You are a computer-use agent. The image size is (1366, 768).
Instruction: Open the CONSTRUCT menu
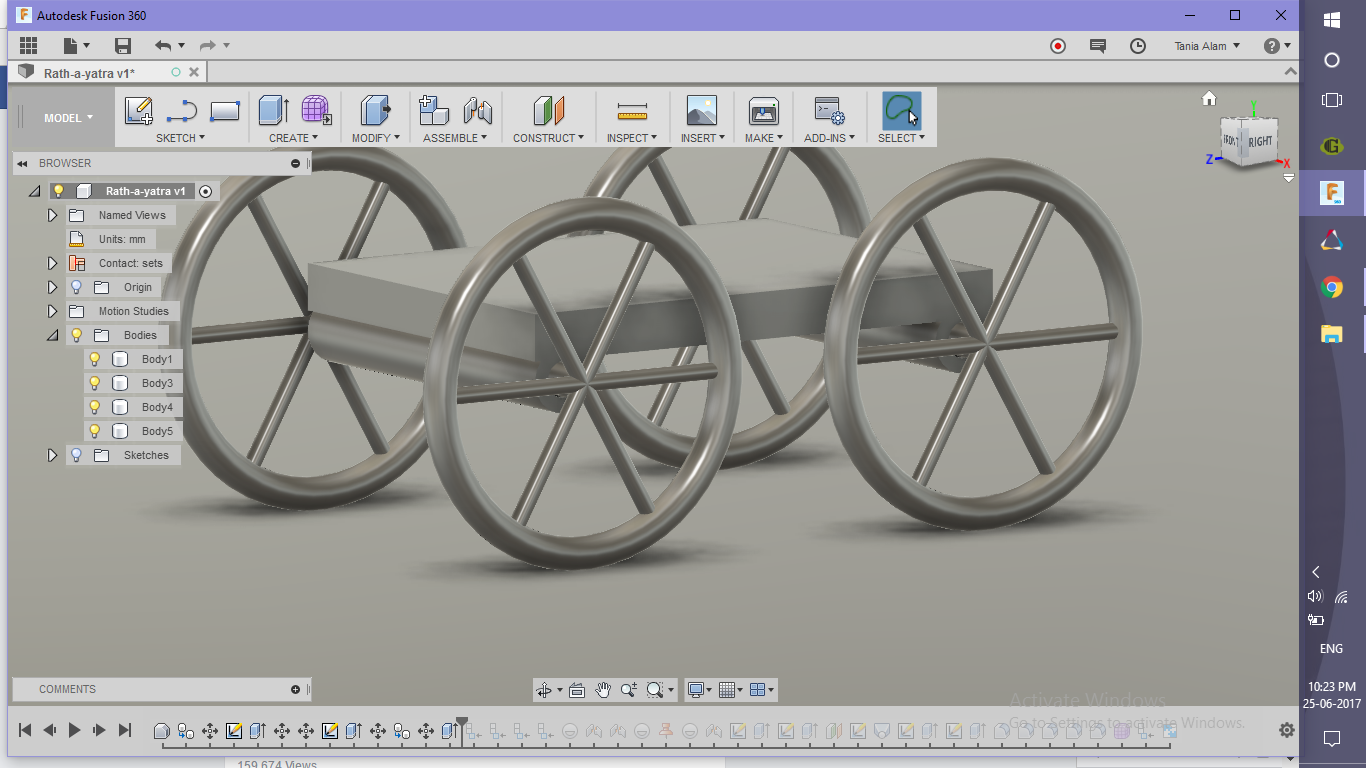548,138
